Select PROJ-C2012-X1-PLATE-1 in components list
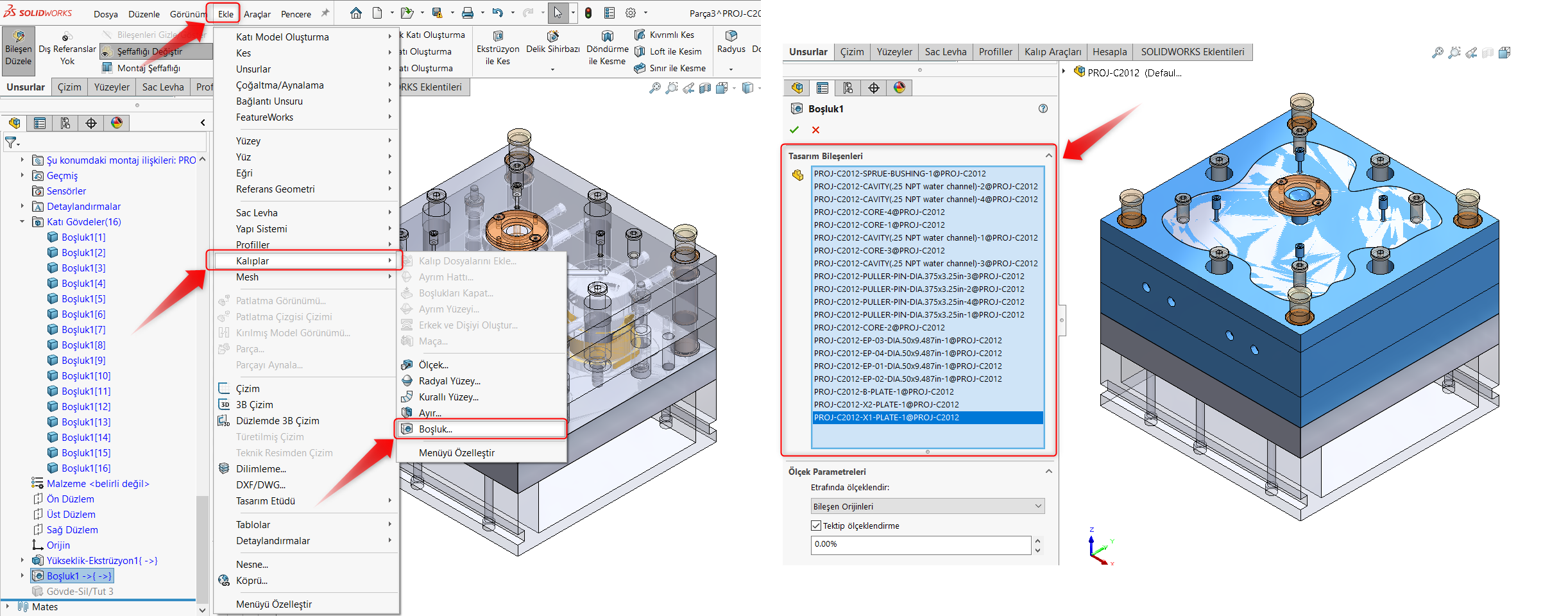Image resolution: width=1568 pixels, height=616 pixels. click(928, 417)
